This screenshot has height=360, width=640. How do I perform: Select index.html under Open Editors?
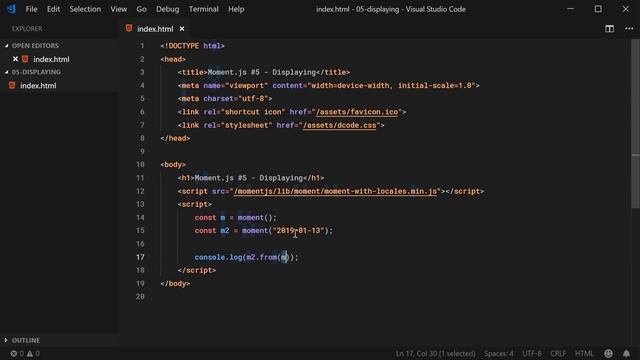(51, 59)
